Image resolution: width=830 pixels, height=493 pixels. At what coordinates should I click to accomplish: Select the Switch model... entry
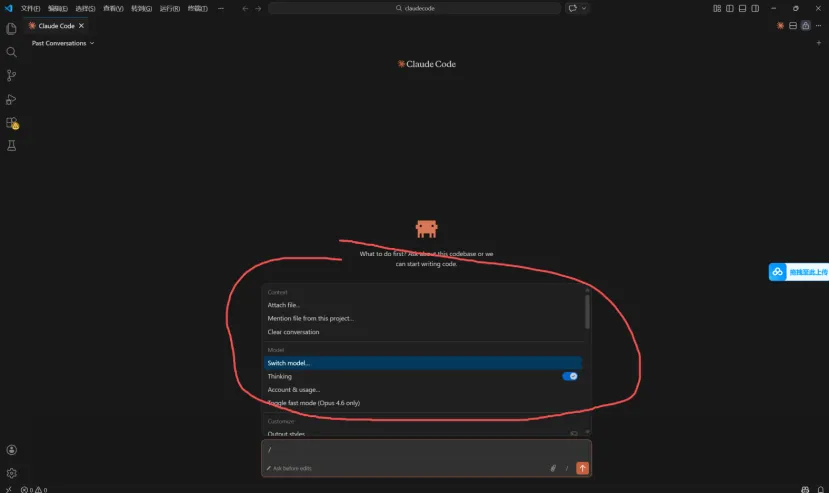tap(423, 363)
